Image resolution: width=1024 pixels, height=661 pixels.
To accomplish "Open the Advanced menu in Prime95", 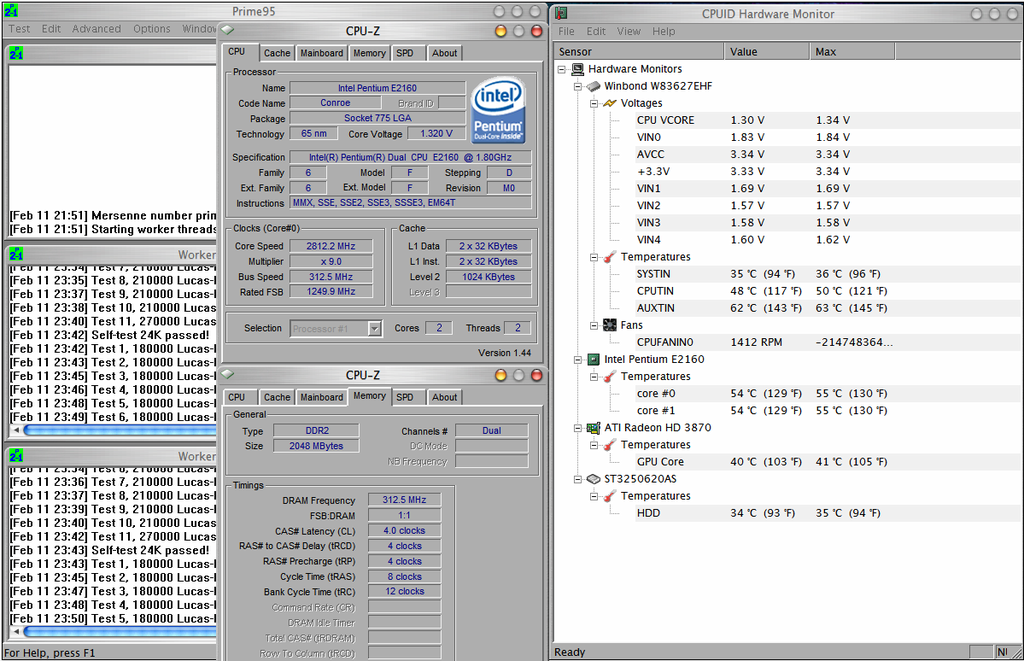I will (x=97, y=29).
